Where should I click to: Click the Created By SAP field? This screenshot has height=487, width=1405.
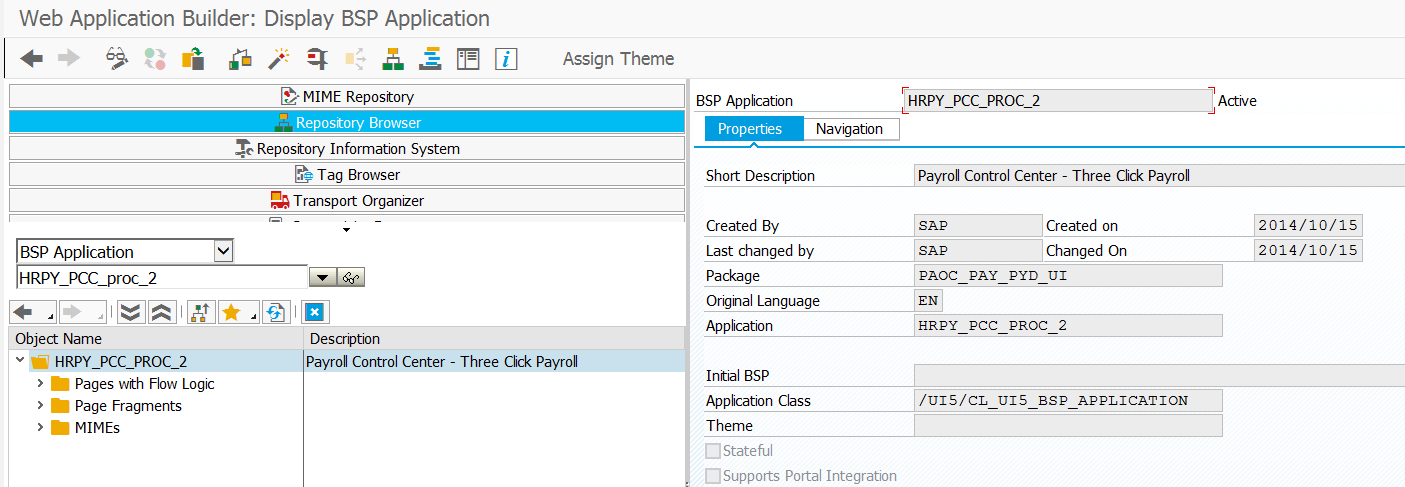978,226
